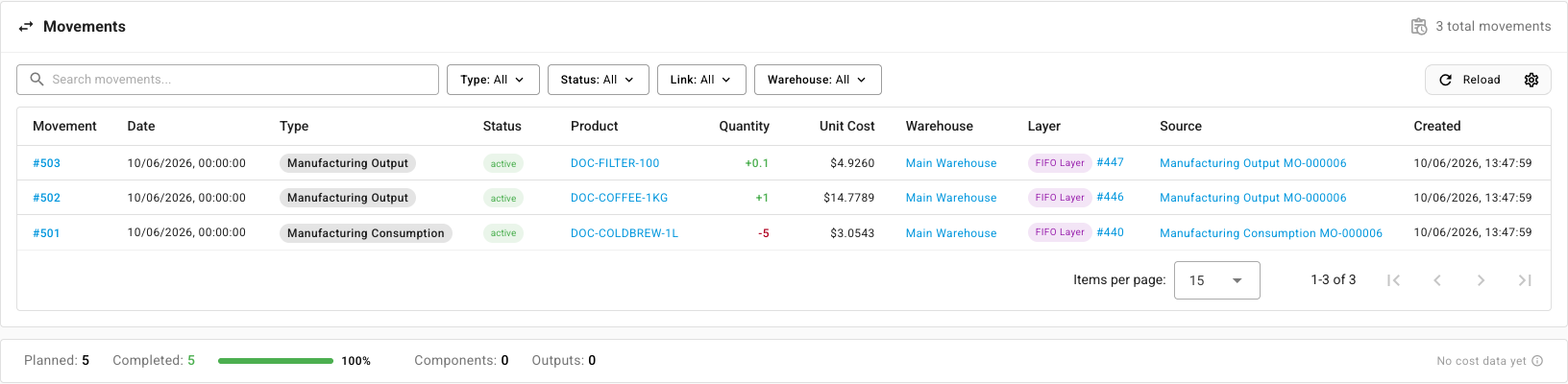Click Manufacturing Output badge in row #502
The height and width of the screenshot is (384, 1568).
point(348,198)
